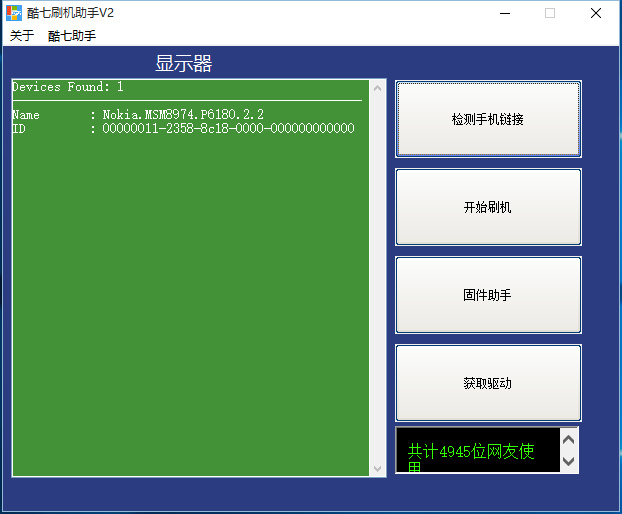Open the 酷七助手 menu
The height and width of the screenshot is (514, 622).
point(72,36)
